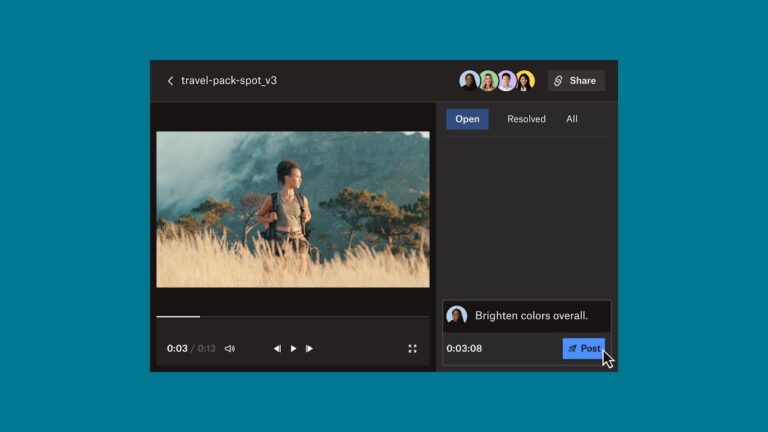Click the 0:03:08 comment timestamp
768x432 pixels.
click(x=464, y=348)
